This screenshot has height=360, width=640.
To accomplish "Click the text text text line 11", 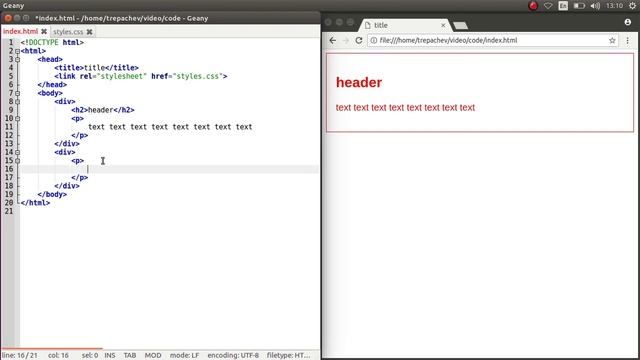I will (170, 127).
